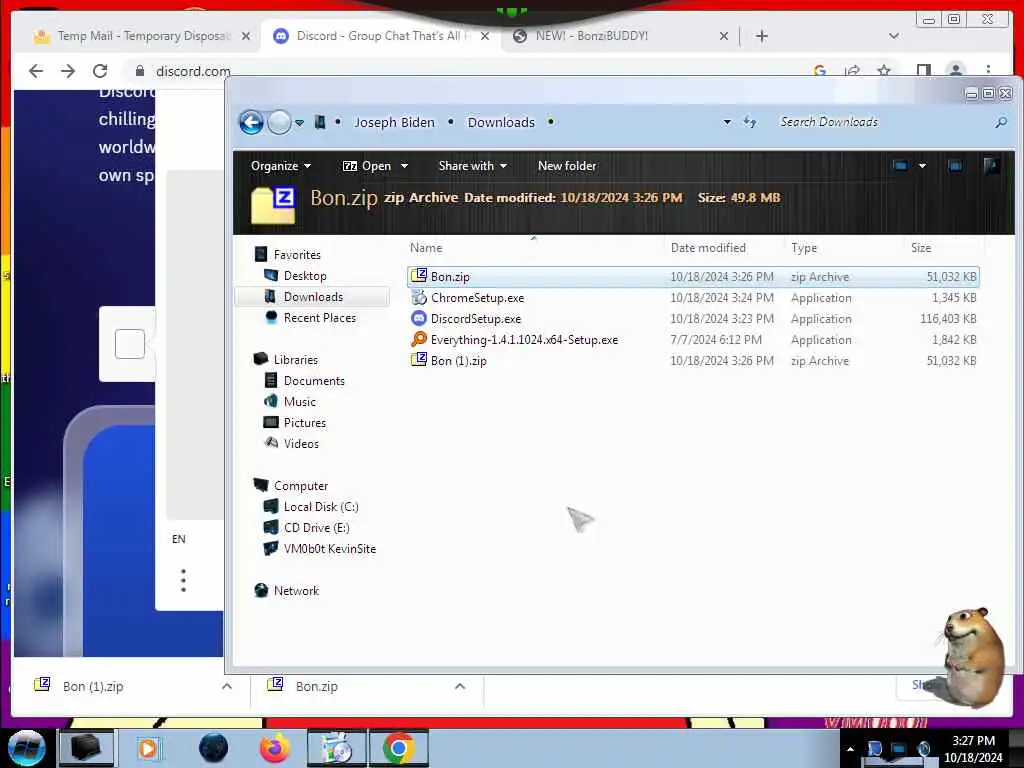This screenshot has height=768, width=1024.
Task: Select DiscordSetup.exe file
Action: [x=693, y=319]
